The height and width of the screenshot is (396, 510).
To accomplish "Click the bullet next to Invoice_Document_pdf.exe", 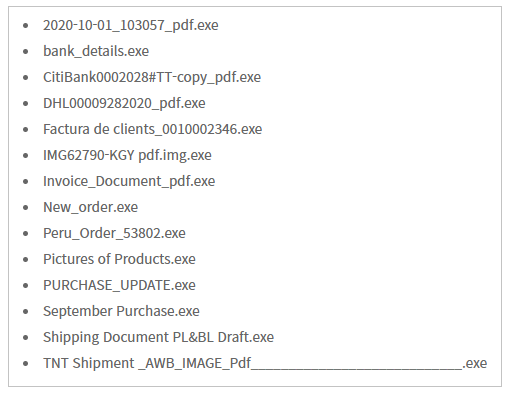I will pyautogui.click(x=26, y=182).
